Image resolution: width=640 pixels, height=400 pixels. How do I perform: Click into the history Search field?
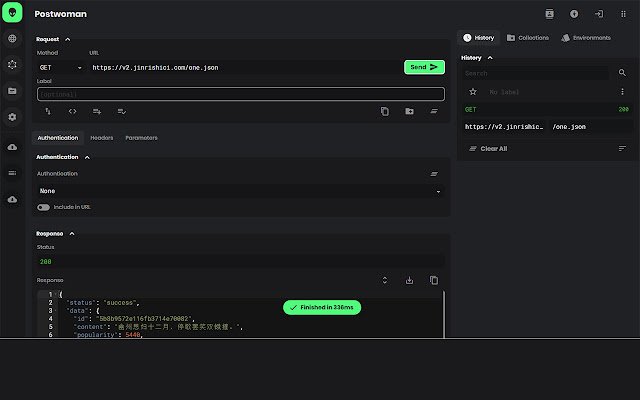(536, 73)
